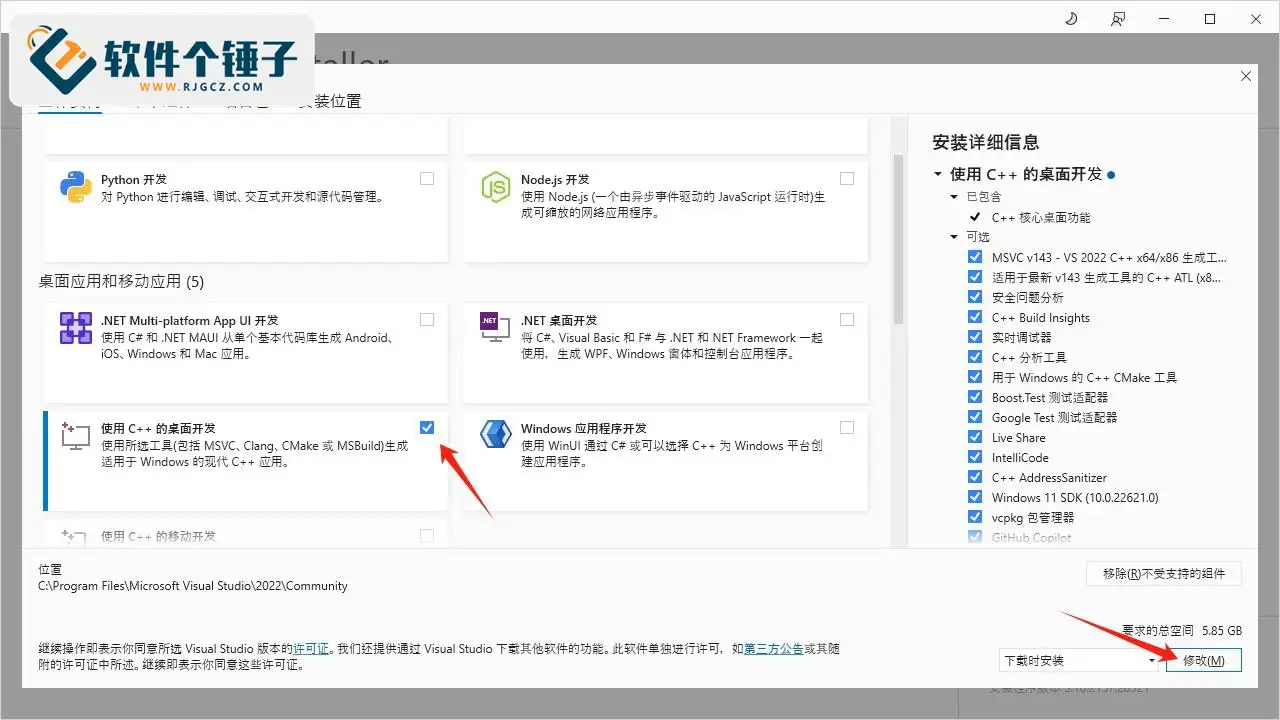Uncheck the 使用 C++ 的桌面开发 workload
Screen dimensions: 1280x720
coord(427,428)
